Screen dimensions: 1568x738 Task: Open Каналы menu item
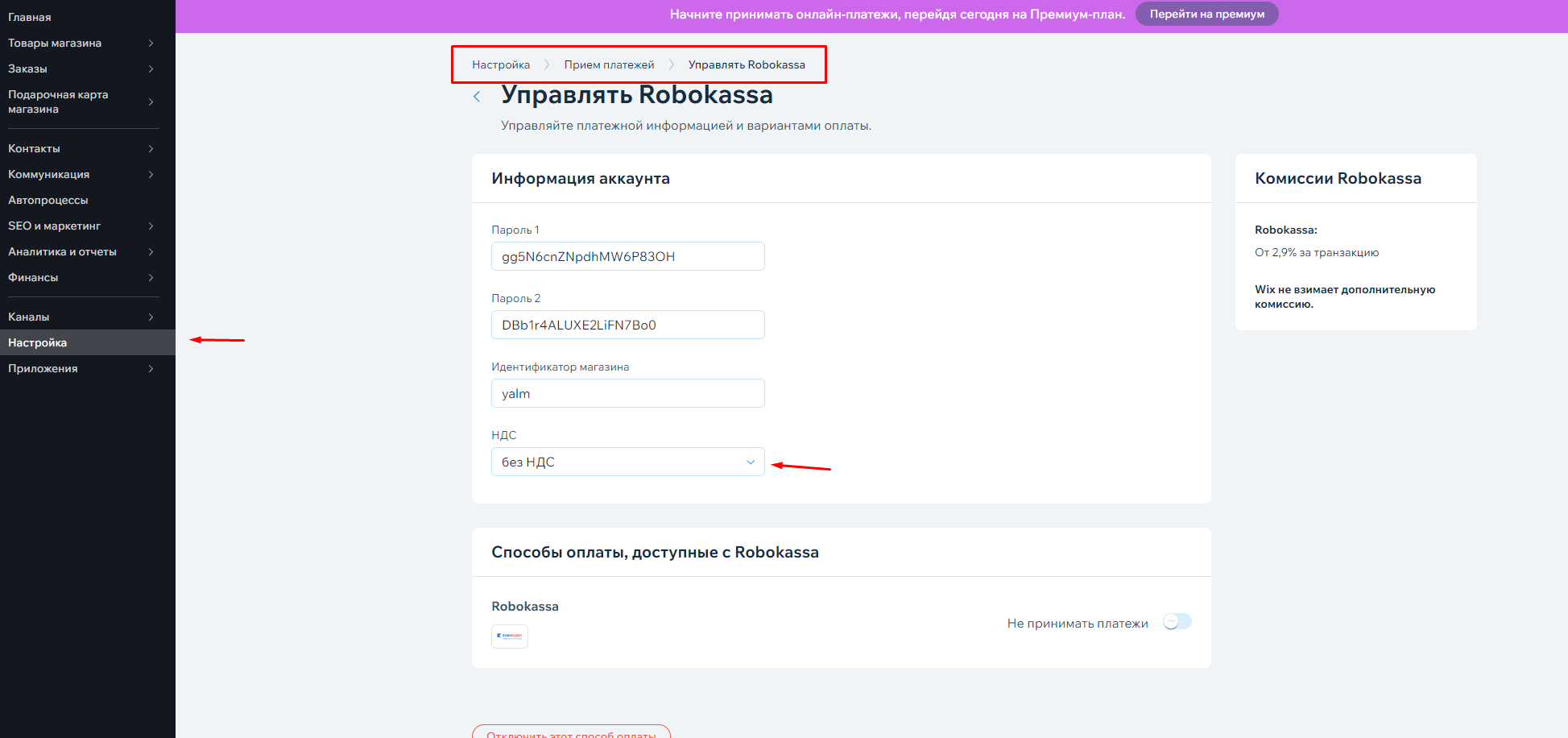[28, 317]
